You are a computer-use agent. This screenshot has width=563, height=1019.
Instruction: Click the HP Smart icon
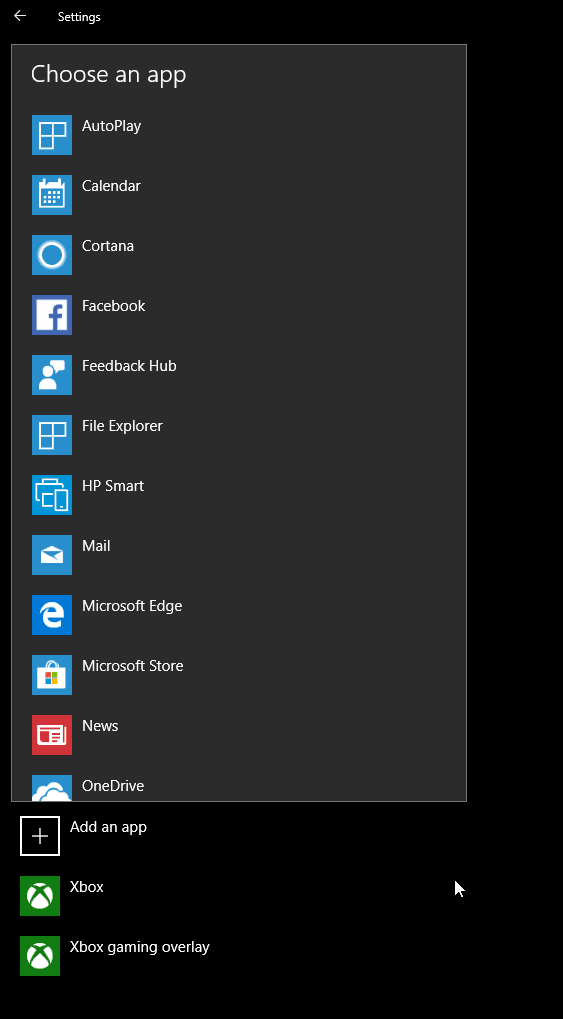52,495
